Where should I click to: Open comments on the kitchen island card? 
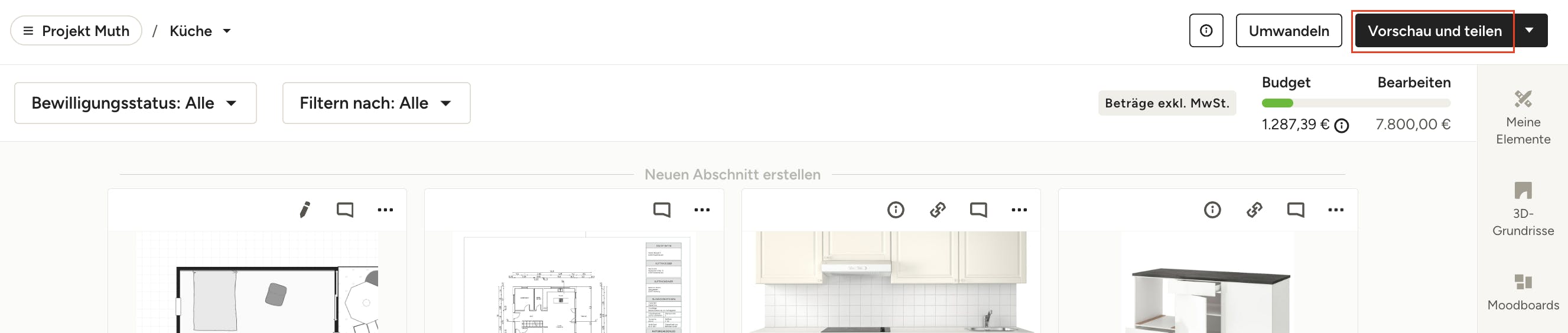1295,210
